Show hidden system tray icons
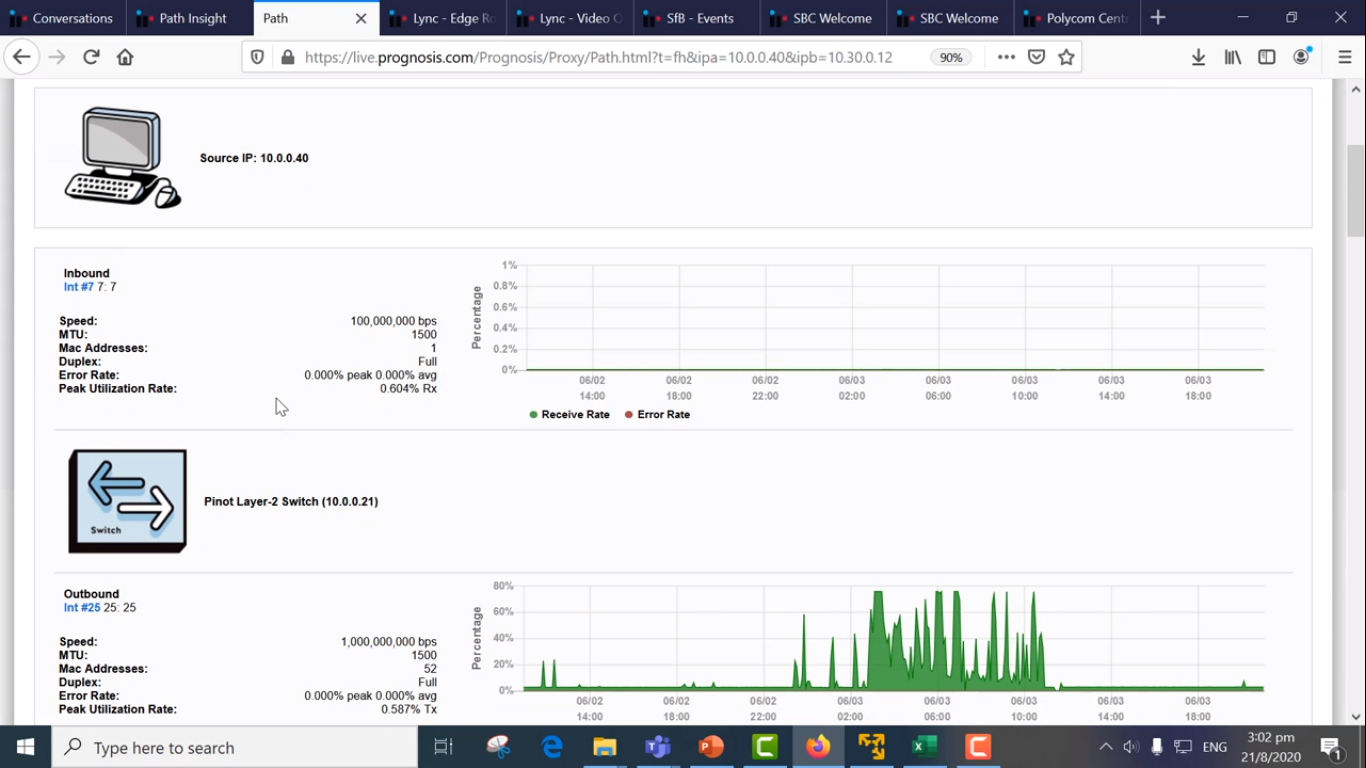1366x768 pixels. tap(1105, 747)
